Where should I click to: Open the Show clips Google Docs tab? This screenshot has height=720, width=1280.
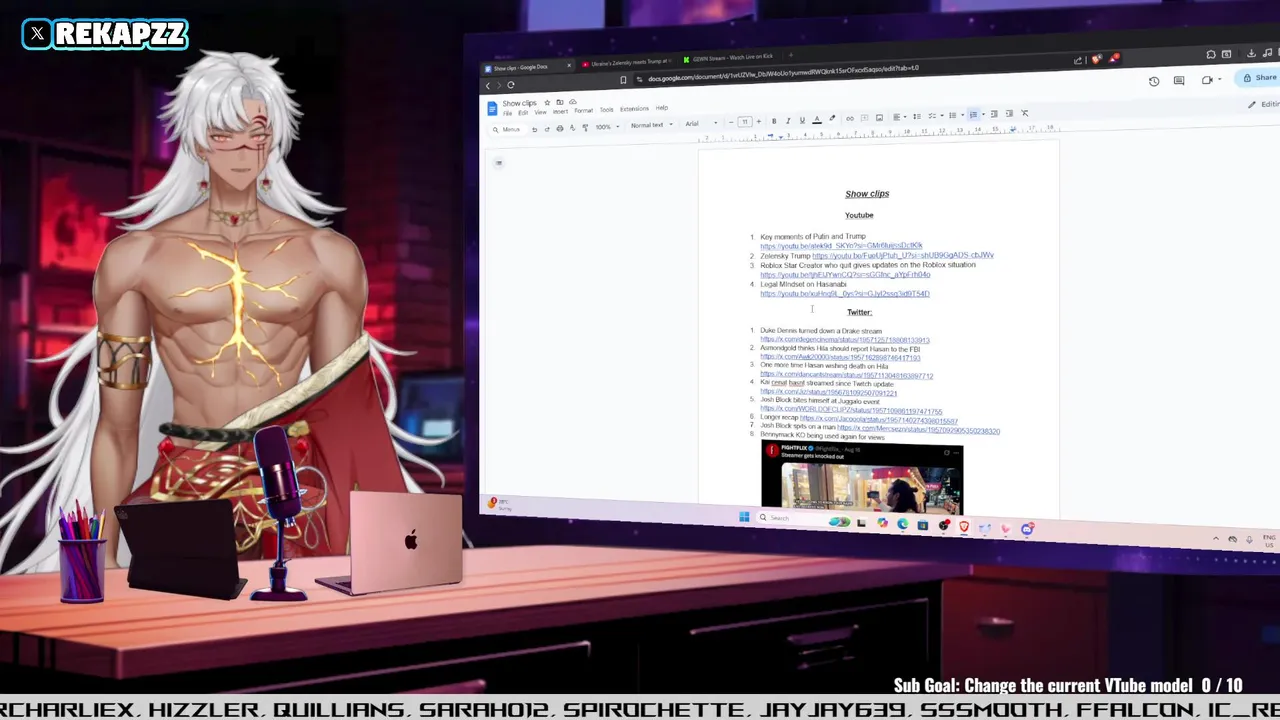click(527, 67)
